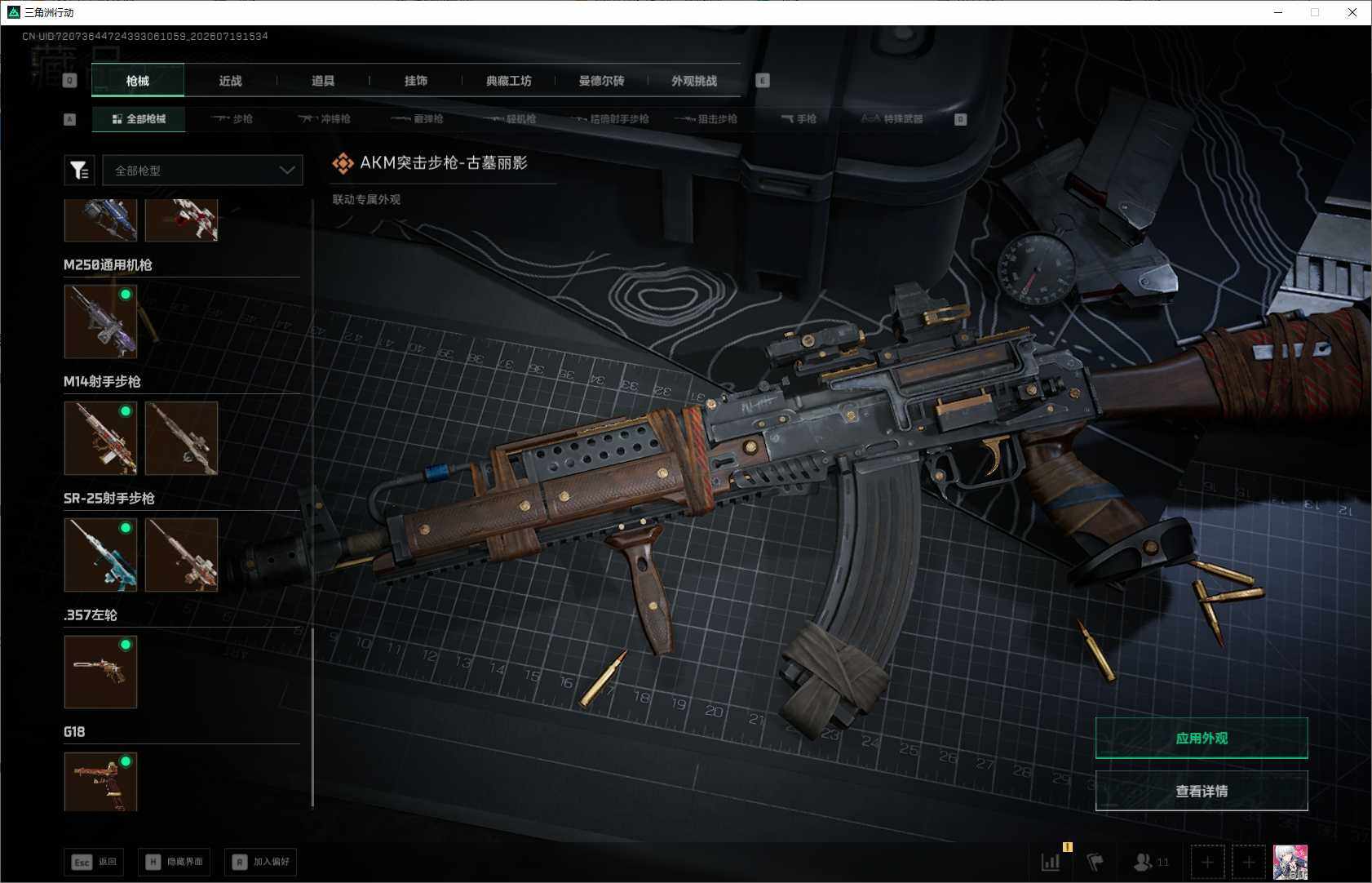Screen dimensions: 1372x883
Task: Select the equipped G18 skin thumbnail
Action: pos(100,781)
